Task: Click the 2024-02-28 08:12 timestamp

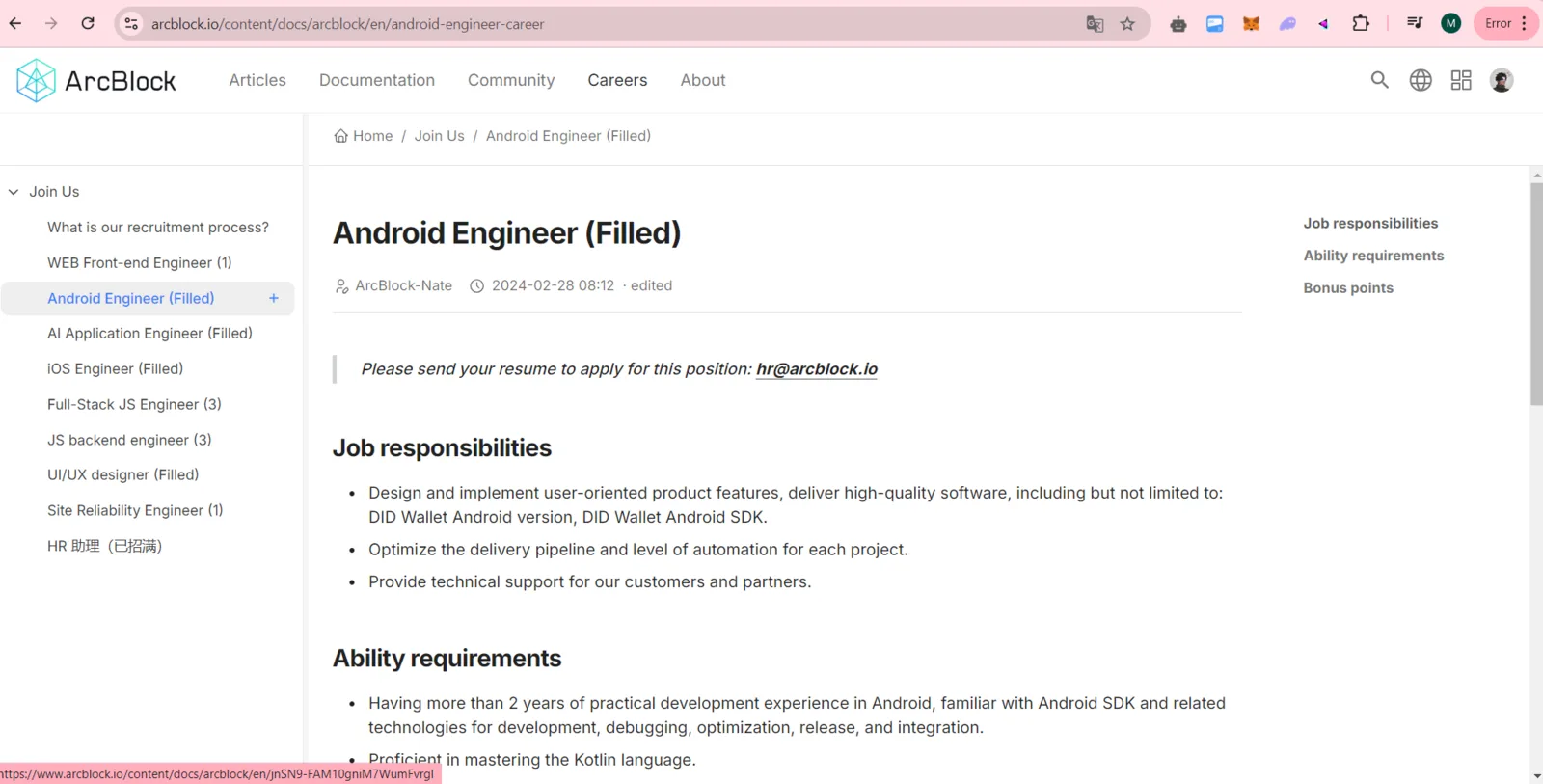Action: pyautogui.click(x=553, y=285)
